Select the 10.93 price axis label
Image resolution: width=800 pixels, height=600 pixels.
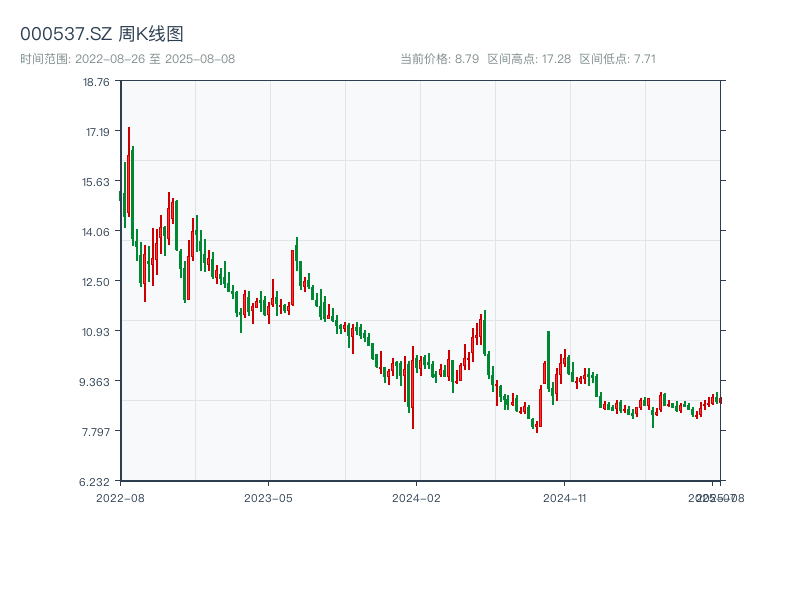click(97, 332)
